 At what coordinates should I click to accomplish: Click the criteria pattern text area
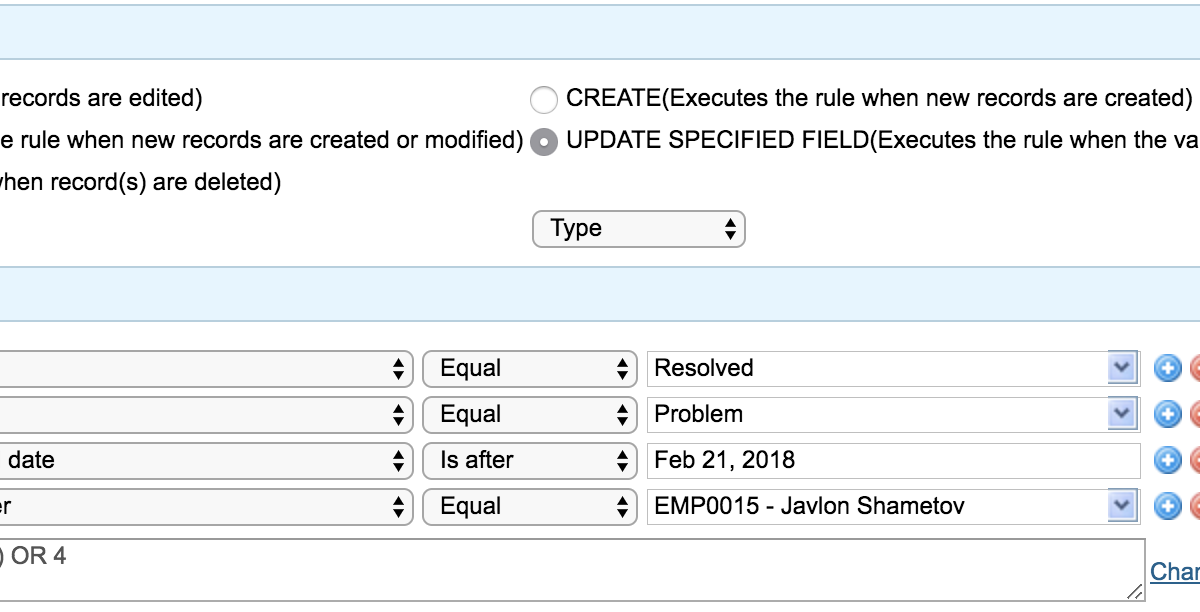(x=572, y=570)
